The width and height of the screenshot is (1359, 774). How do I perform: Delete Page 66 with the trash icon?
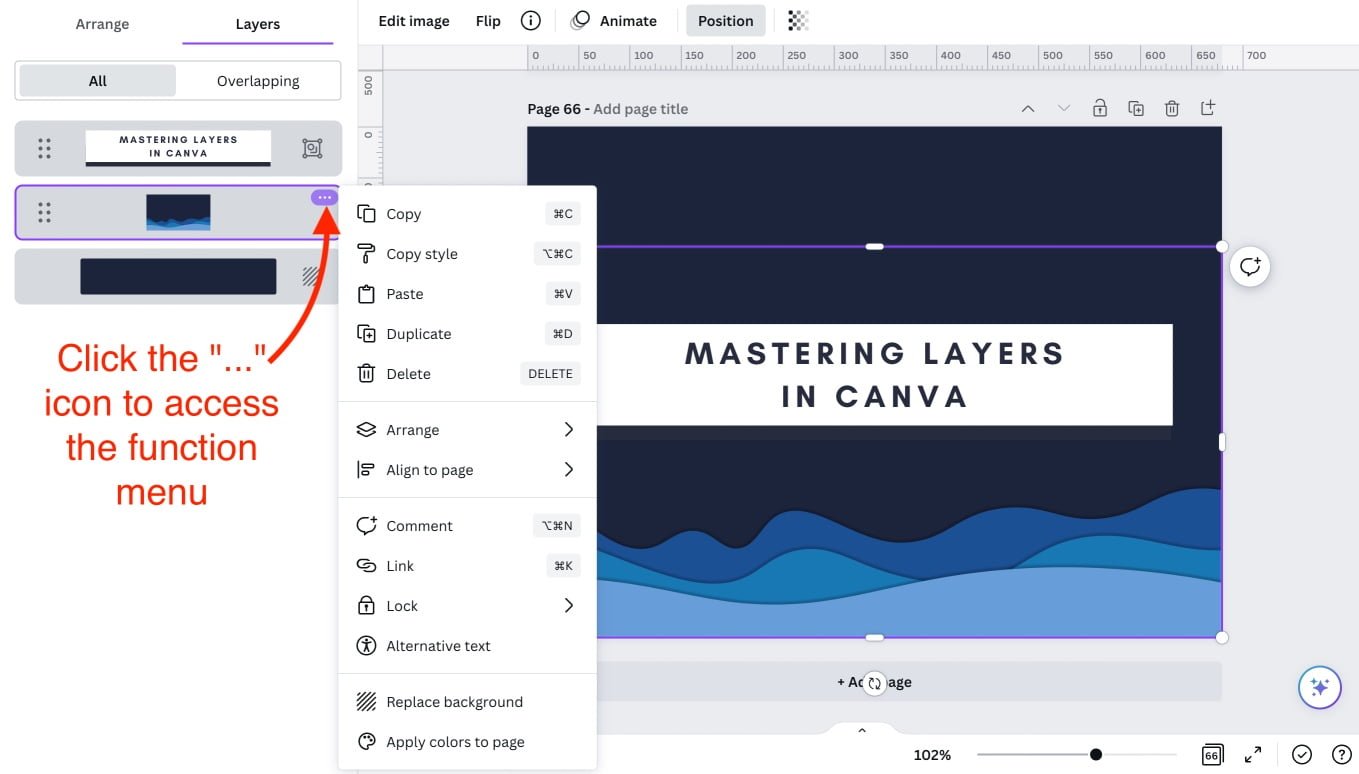(x=1171, y=107)
